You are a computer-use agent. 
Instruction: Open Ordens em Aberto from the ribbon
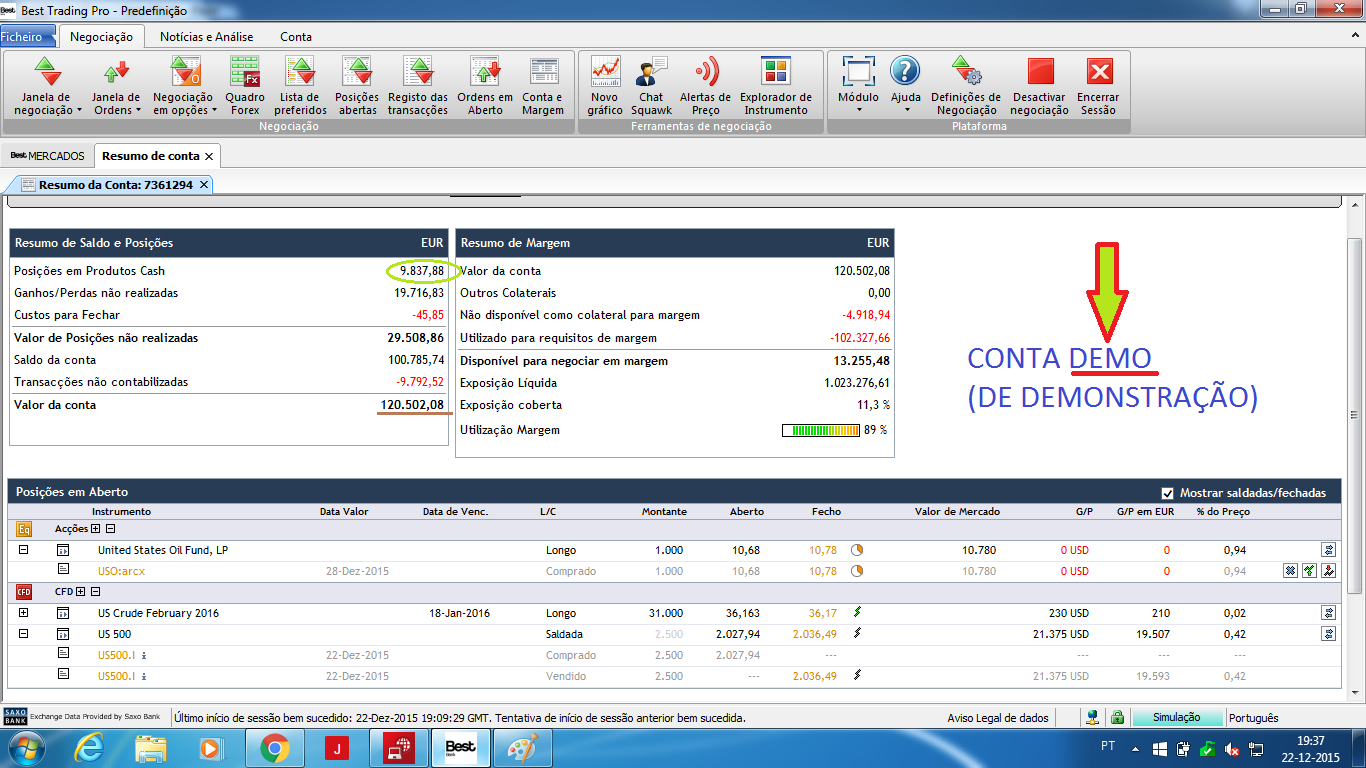485,86
